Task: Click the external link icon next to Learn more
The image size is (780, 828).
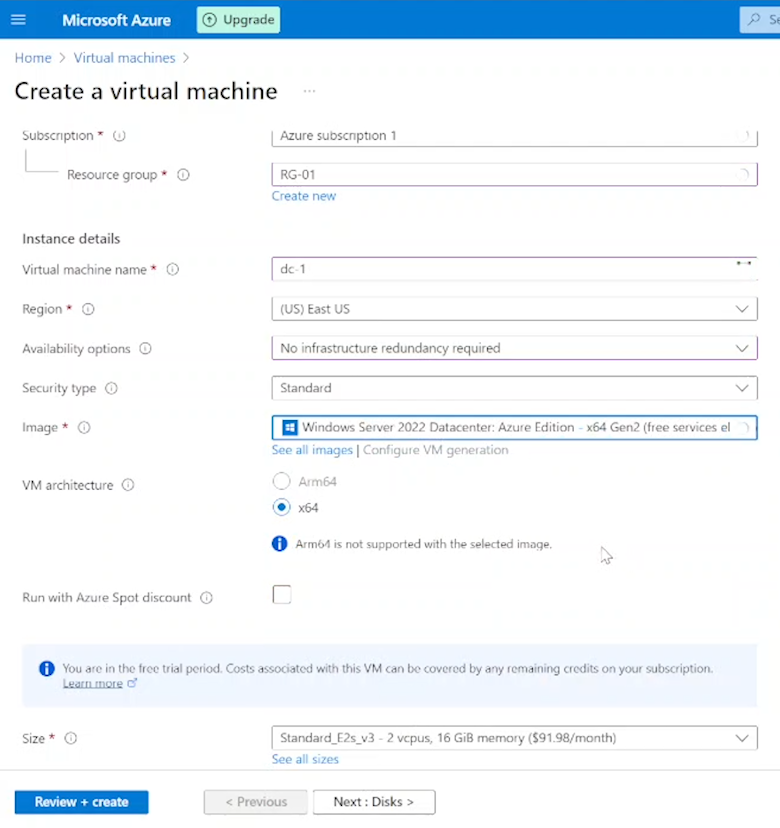Action: coord(132,683)
